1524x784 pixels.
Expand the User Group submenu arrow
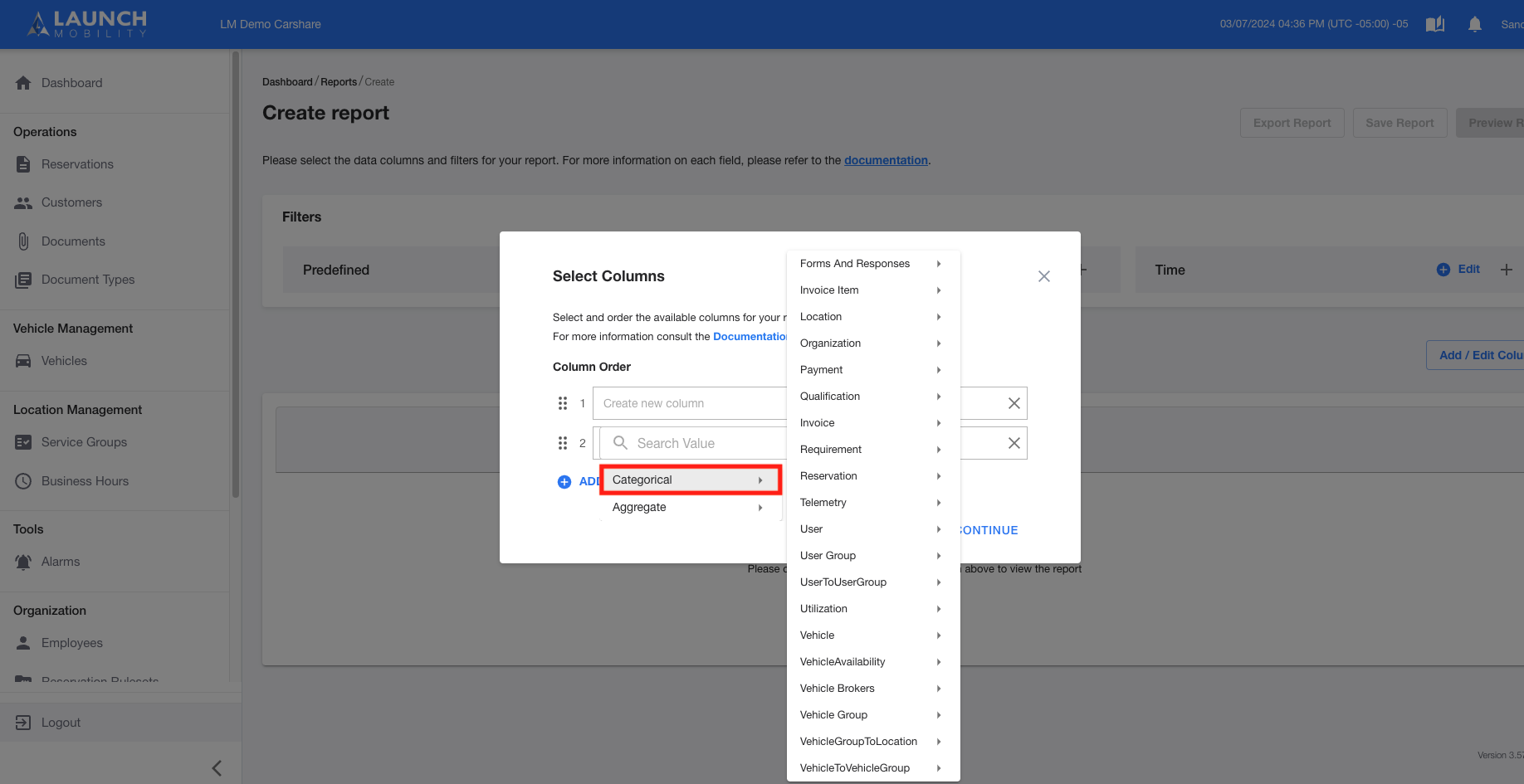[x=939, y=556]
